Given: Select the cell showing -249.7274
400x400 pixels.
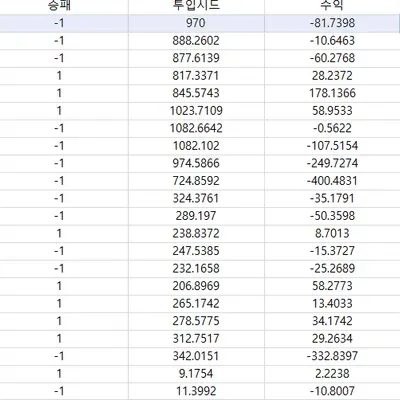Looking at the screenshot, I should (332, 163).
